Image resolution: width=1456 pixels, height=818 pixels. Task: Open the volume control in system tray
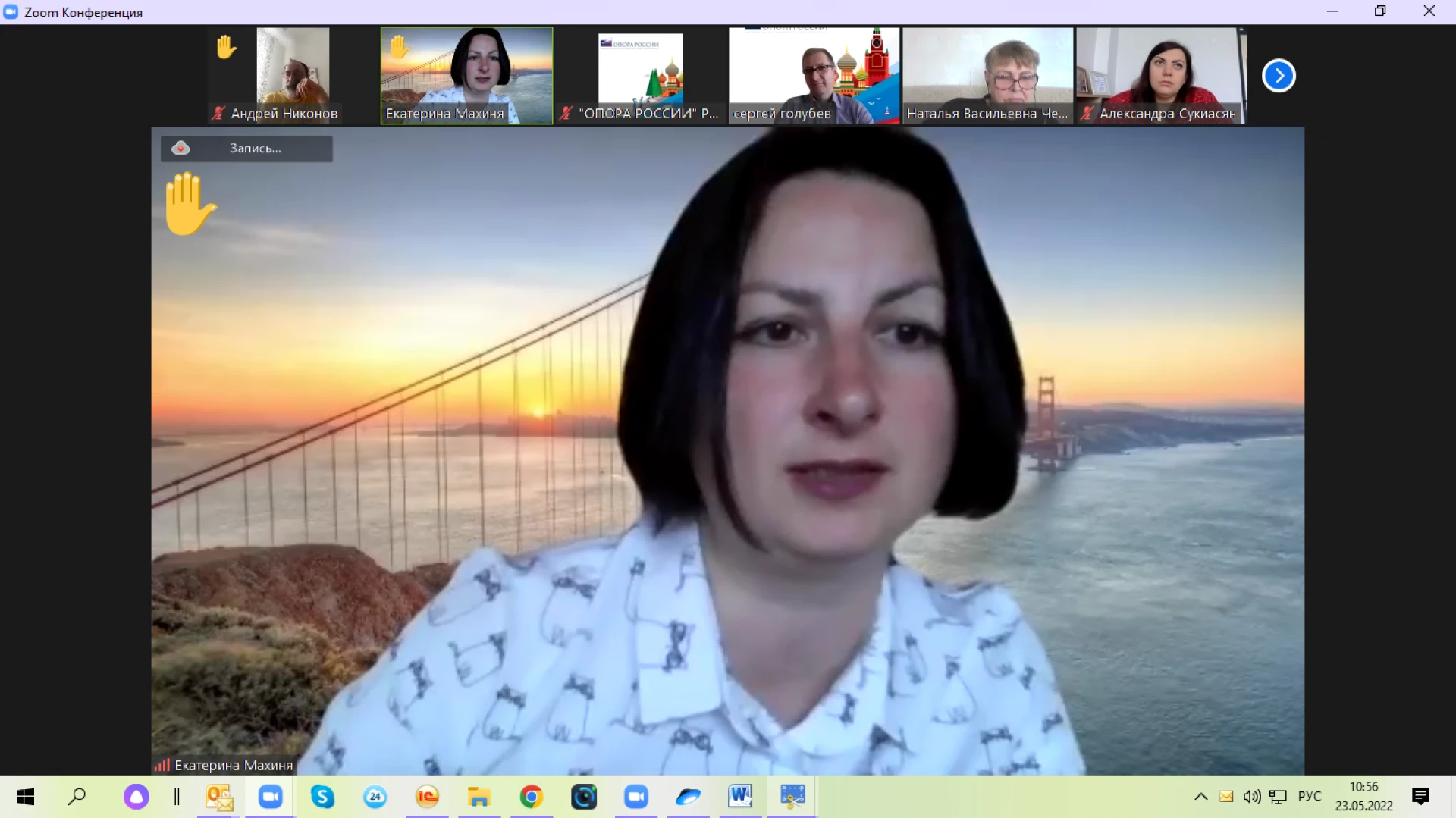click(x=1251, y=797)
